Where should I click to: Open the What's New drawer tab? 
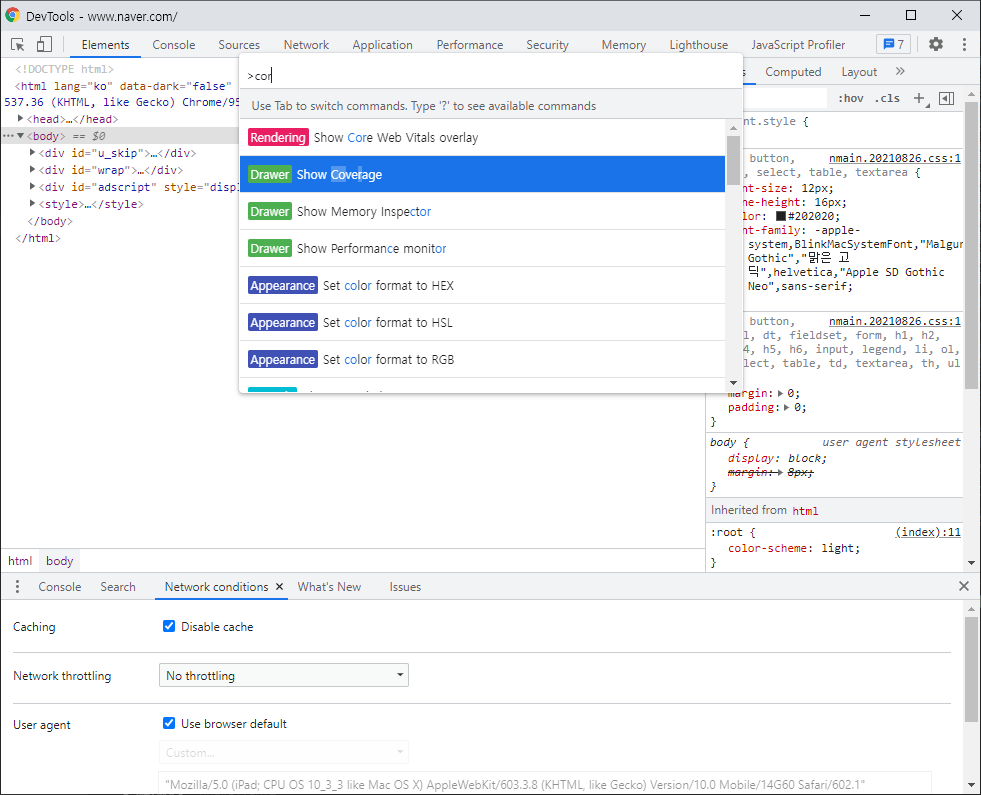(329, 587)
